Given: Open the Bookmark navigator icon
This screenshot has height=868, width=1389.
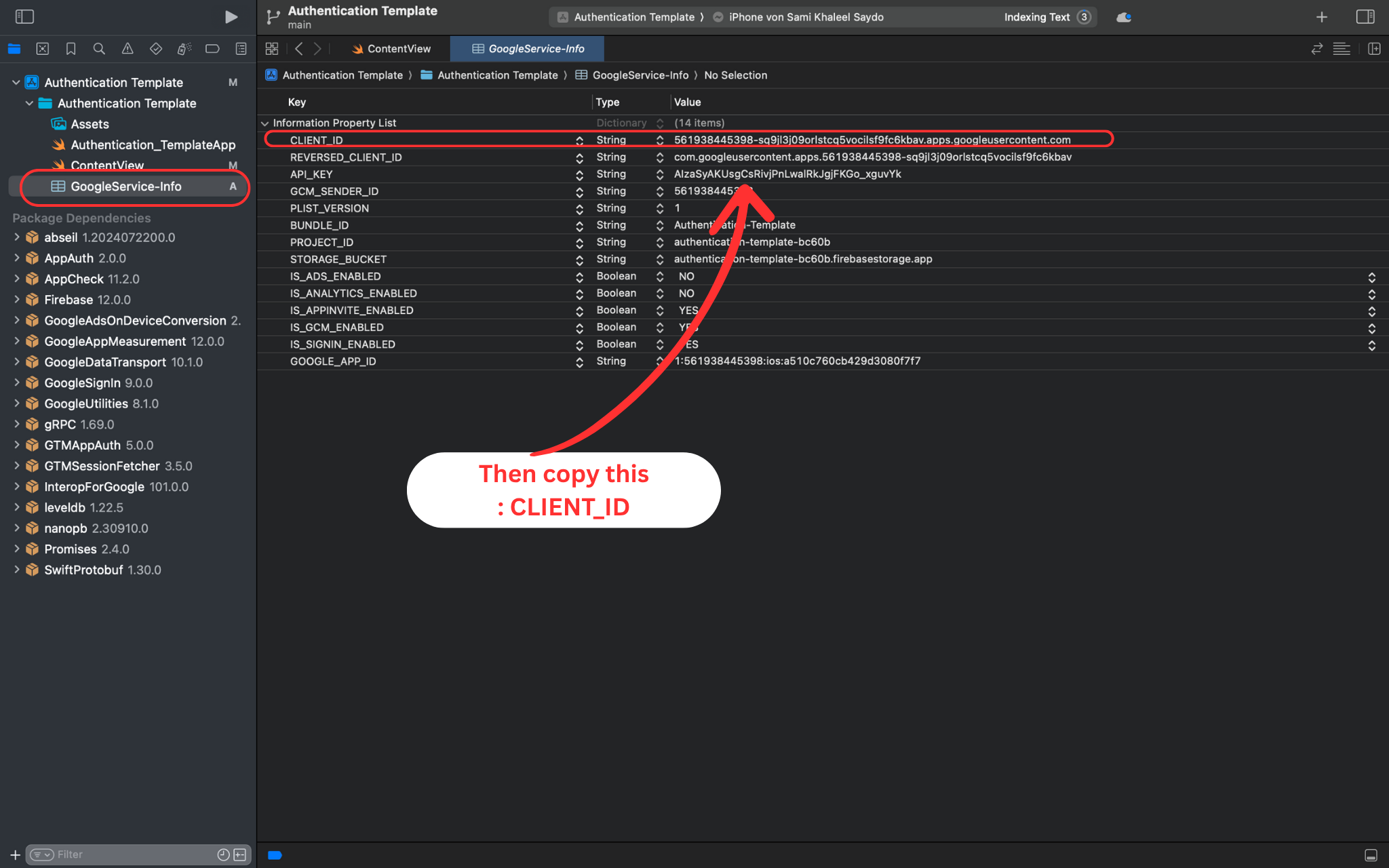Looking at the screenshot, I should point(71,49).
